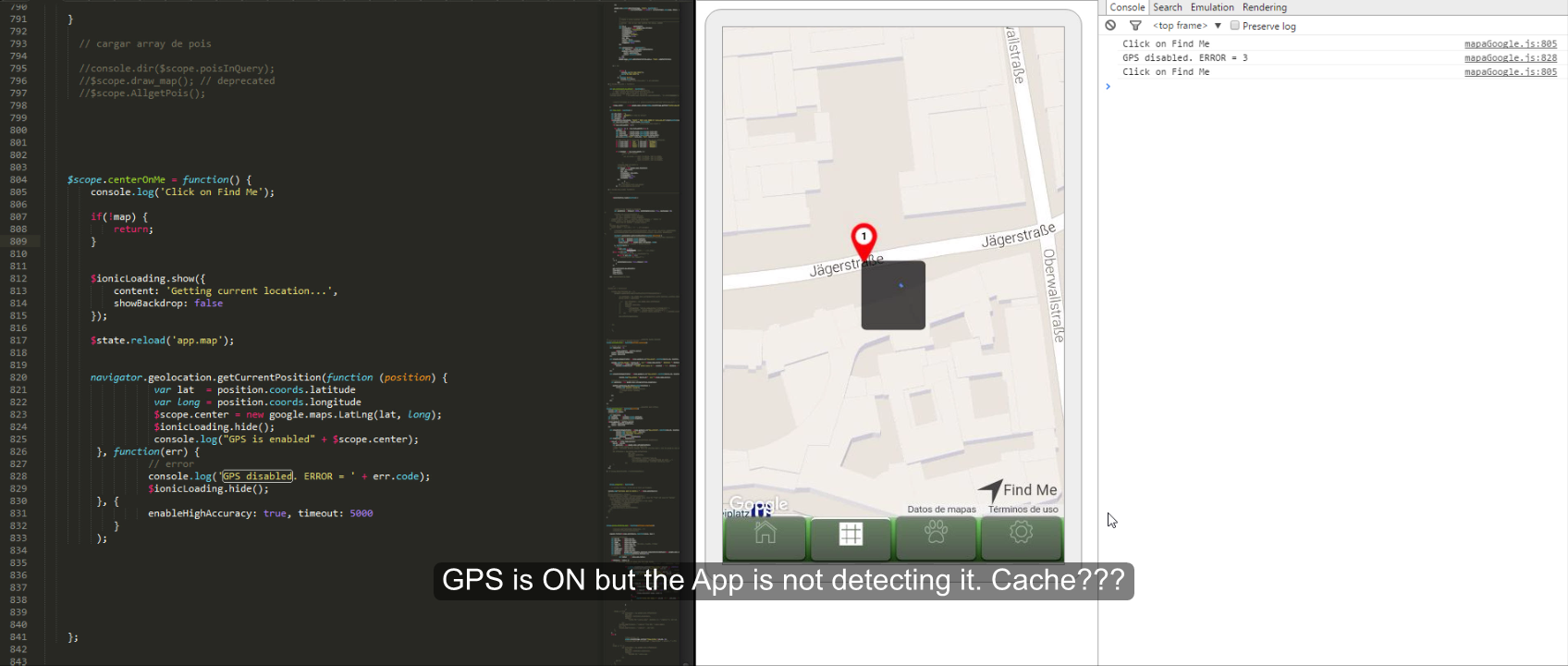Open the Rendering tab
The height and width of the screenshot is (666, 1568).
(x=1265, y=7)
